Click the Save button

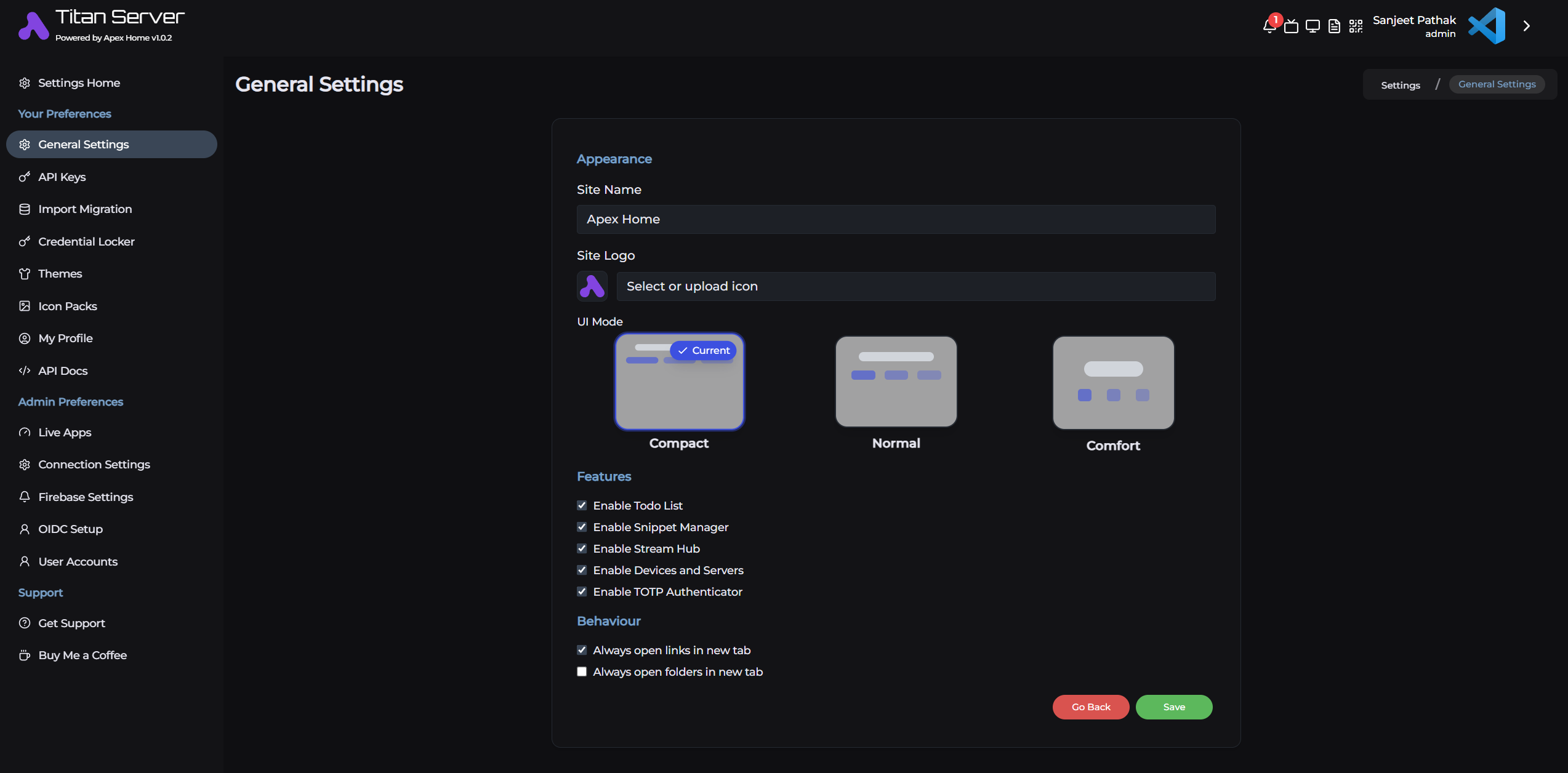pos(1173,707)
